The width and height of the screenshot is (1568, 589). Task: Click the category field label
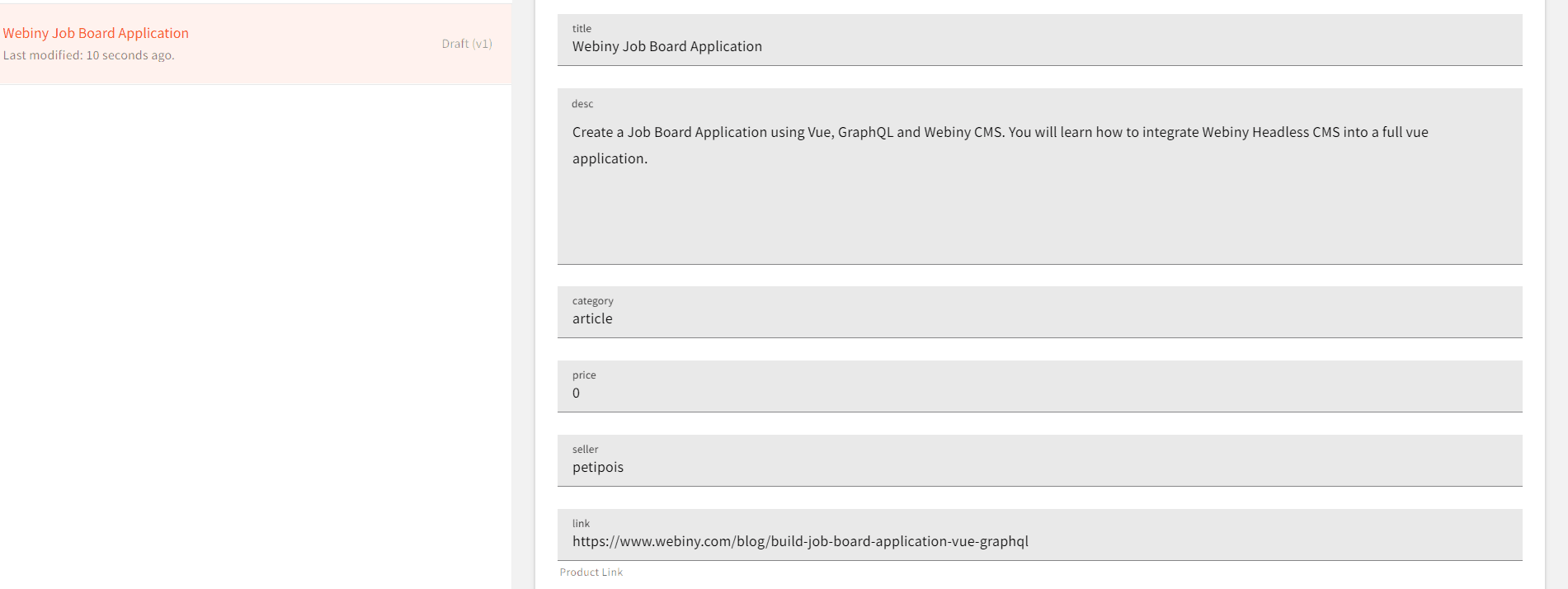(x=593, y=301)
